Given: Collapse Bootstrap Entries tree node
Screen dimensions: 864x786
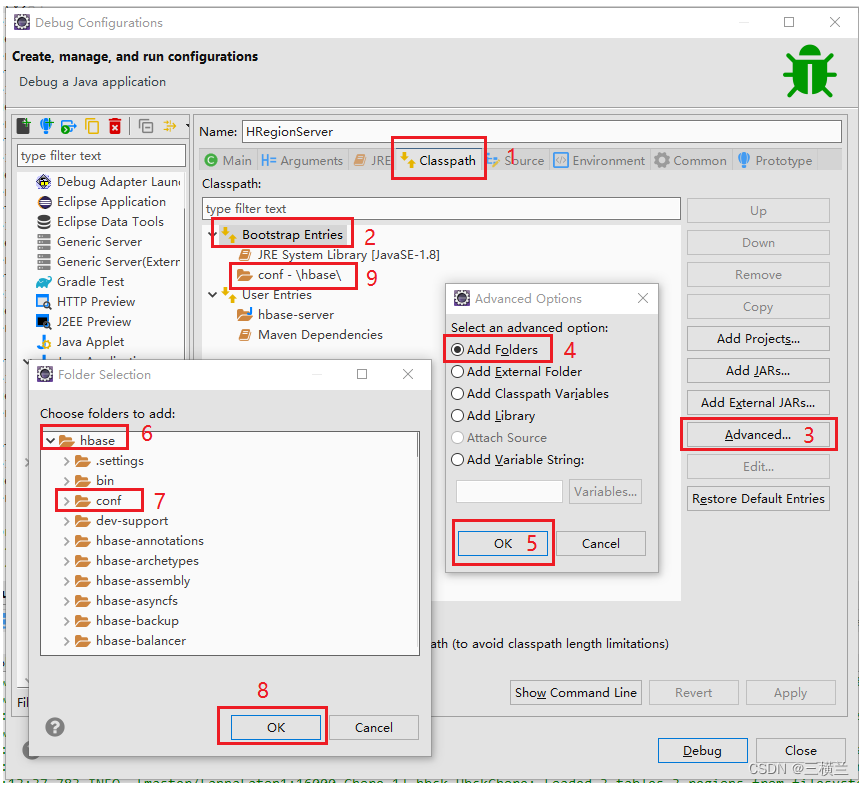Looking at the screenshot, I should pos(213,235).
